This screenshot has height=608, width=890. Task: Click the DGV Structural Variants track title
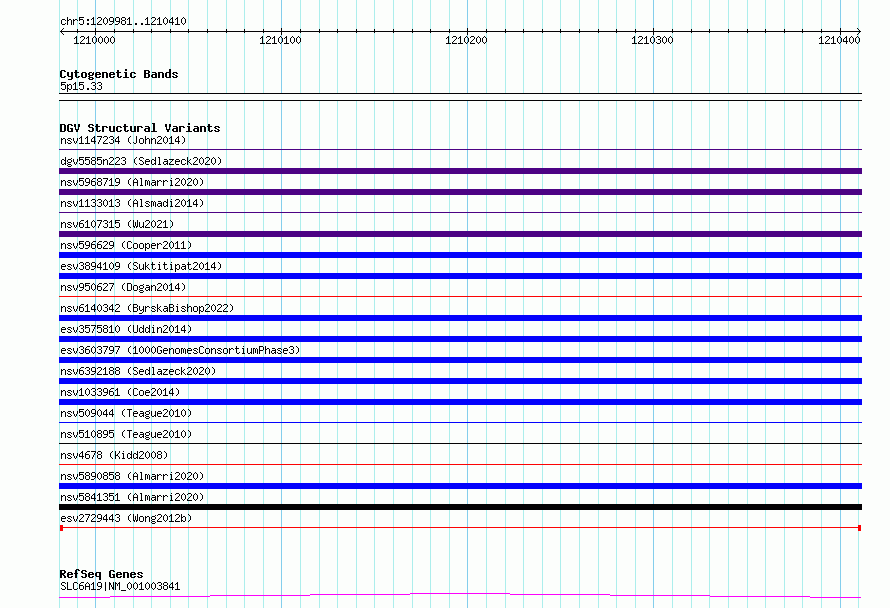(139, 128)
